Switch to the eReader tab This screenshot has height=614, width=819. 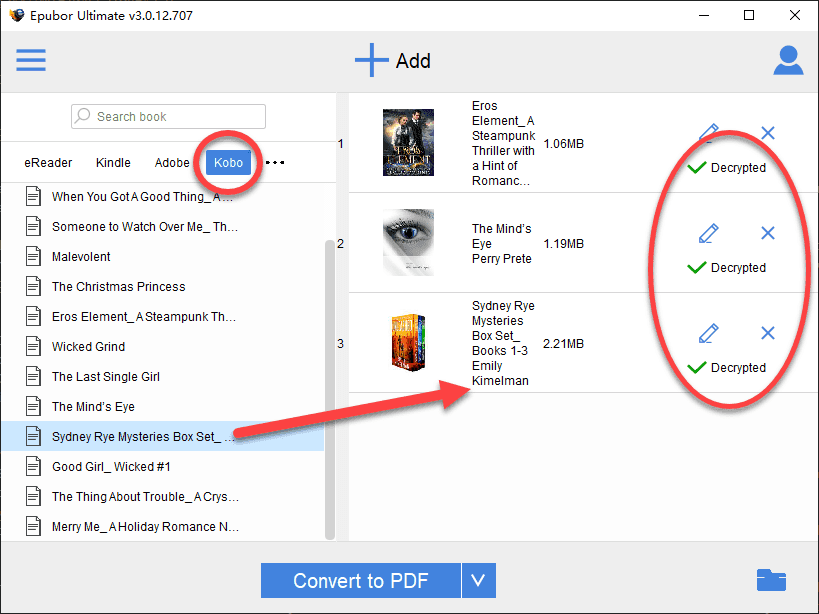point(48,162)
